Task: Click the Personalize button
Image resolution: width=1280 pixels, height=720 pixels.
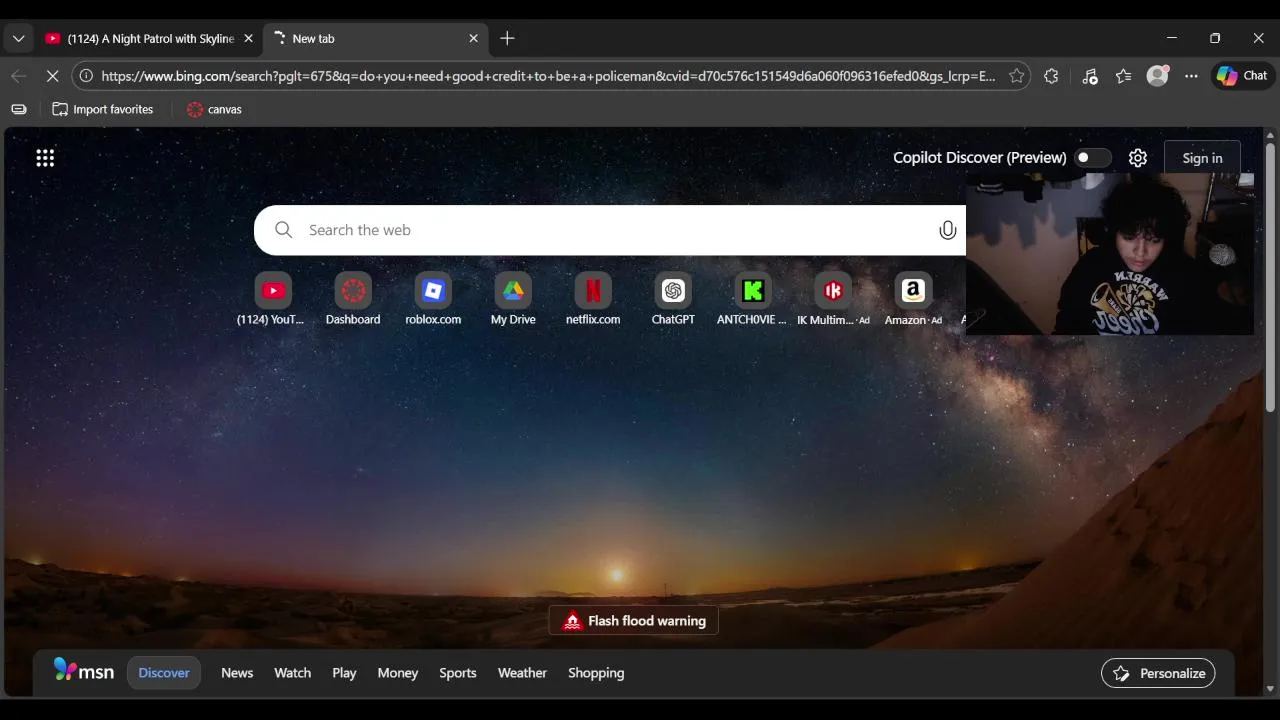Action: (1158, 673)
